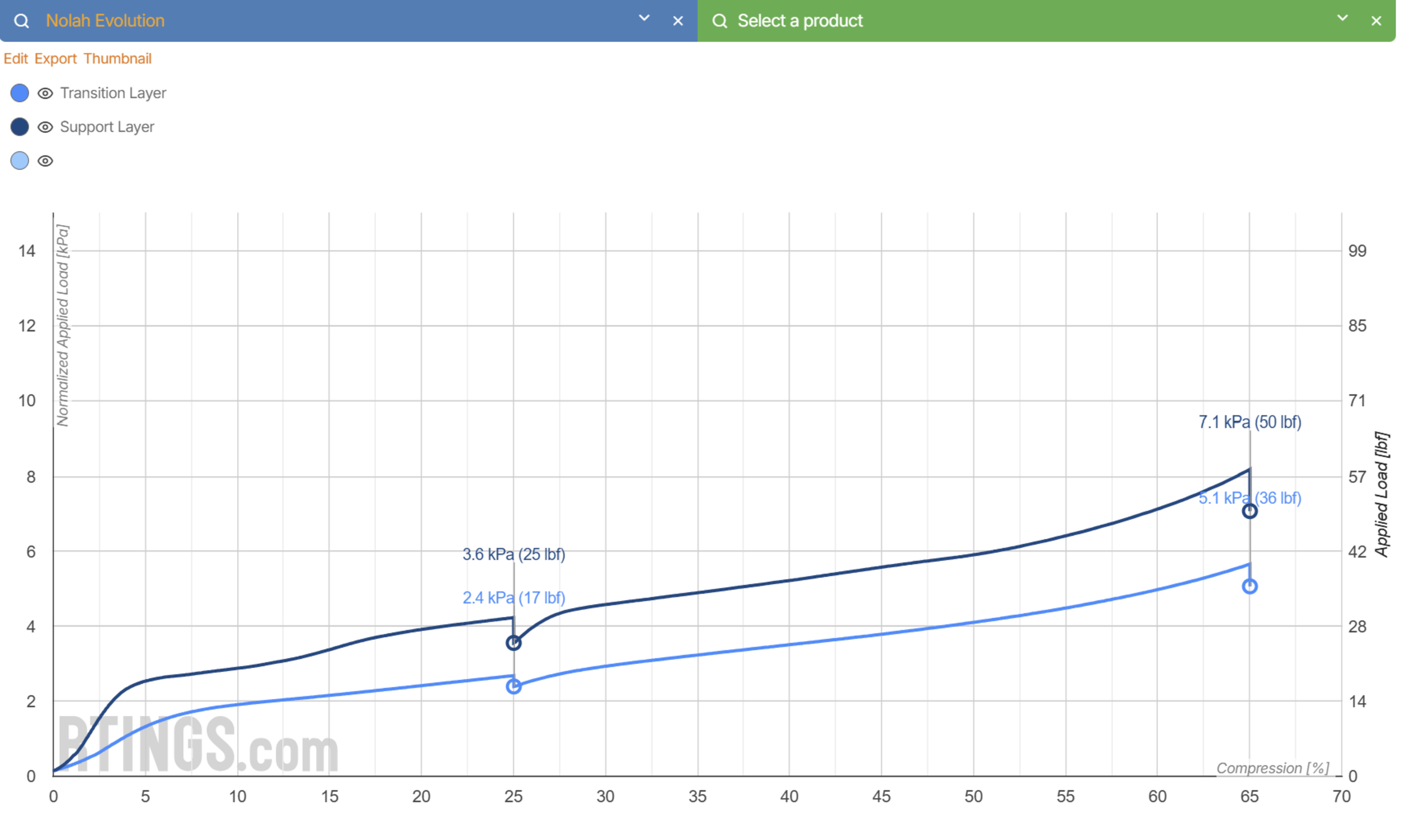Toggle visibility of the Transition Layer
Viewport: 1416px width, 840px height.
(45, 93)
